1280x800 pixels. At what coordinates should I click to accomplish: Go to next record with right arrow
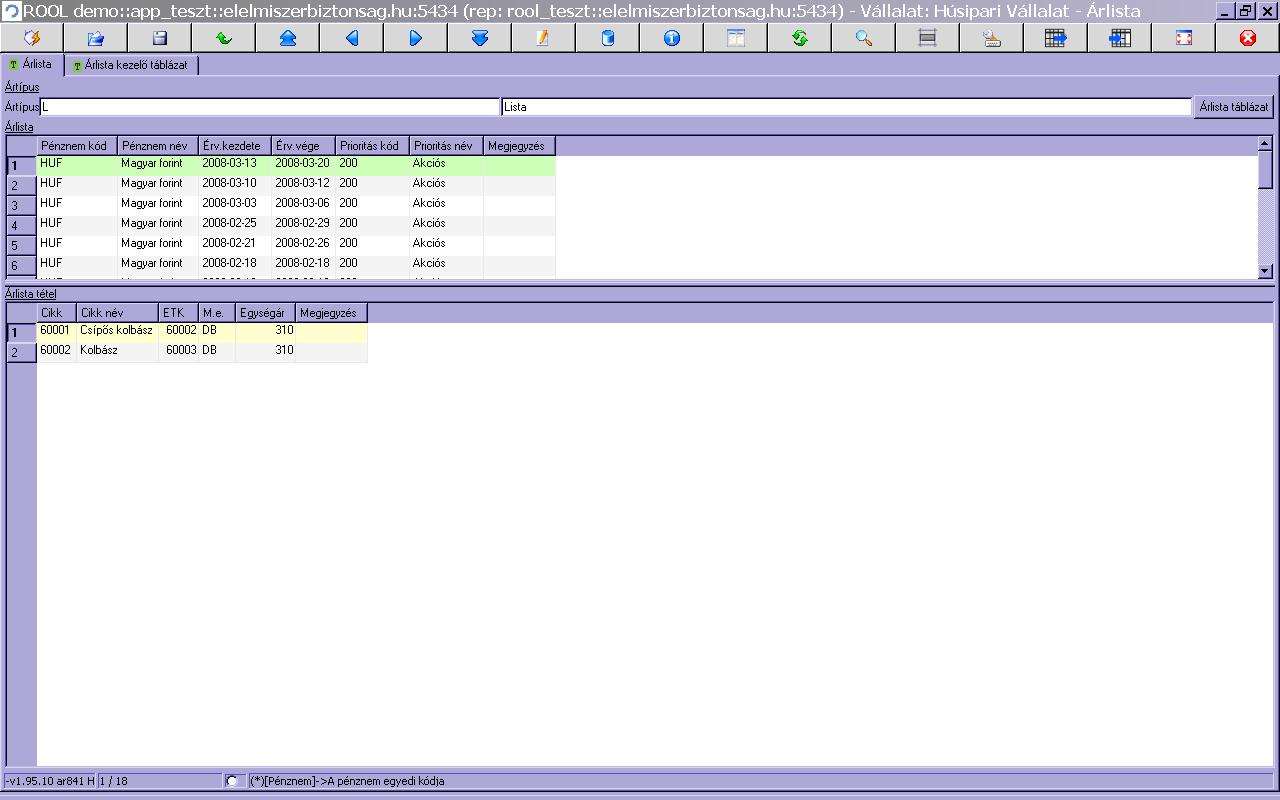point(416,38)
